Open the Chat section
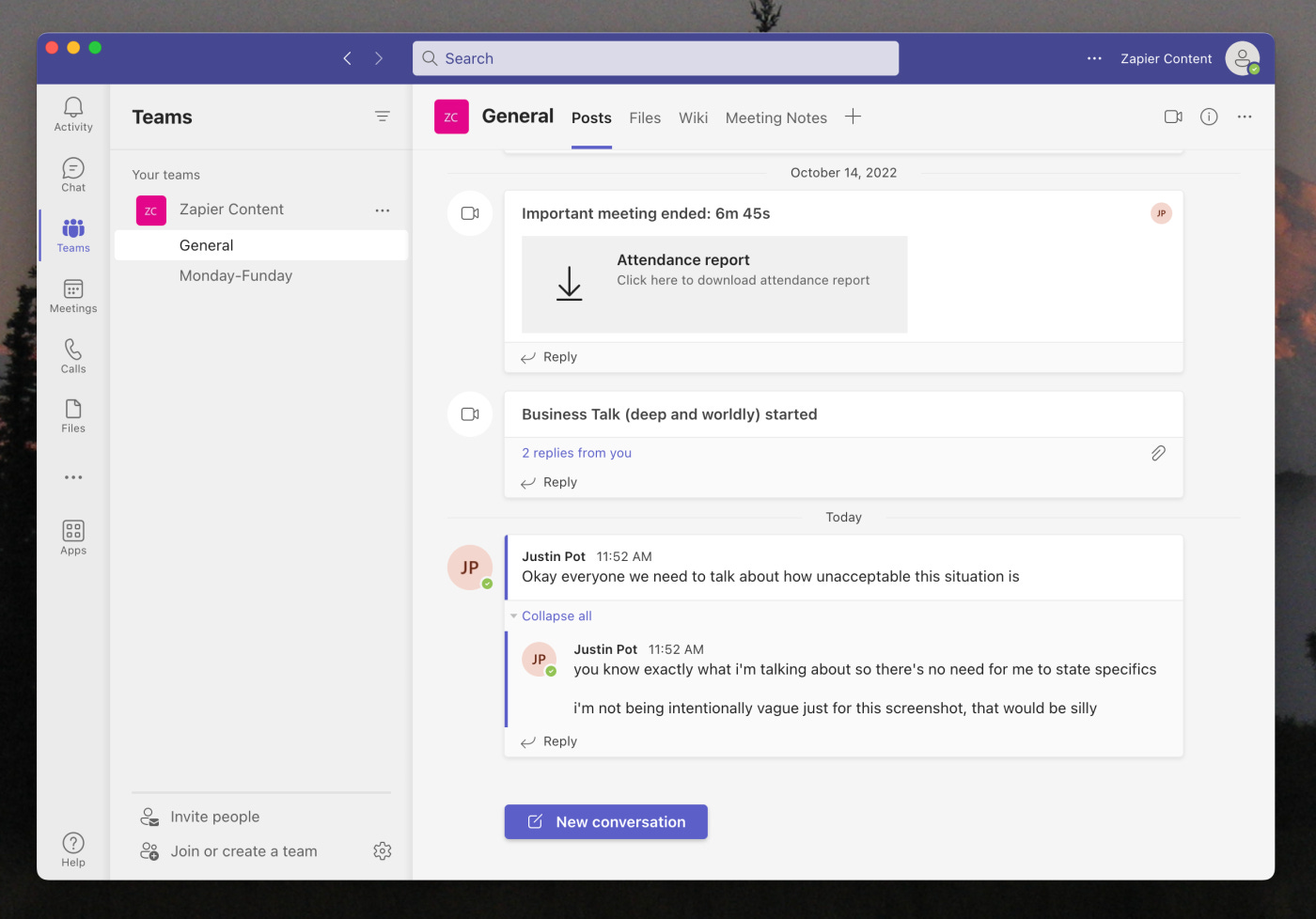This screenshot has width=1316, height=919. [73, 175]
